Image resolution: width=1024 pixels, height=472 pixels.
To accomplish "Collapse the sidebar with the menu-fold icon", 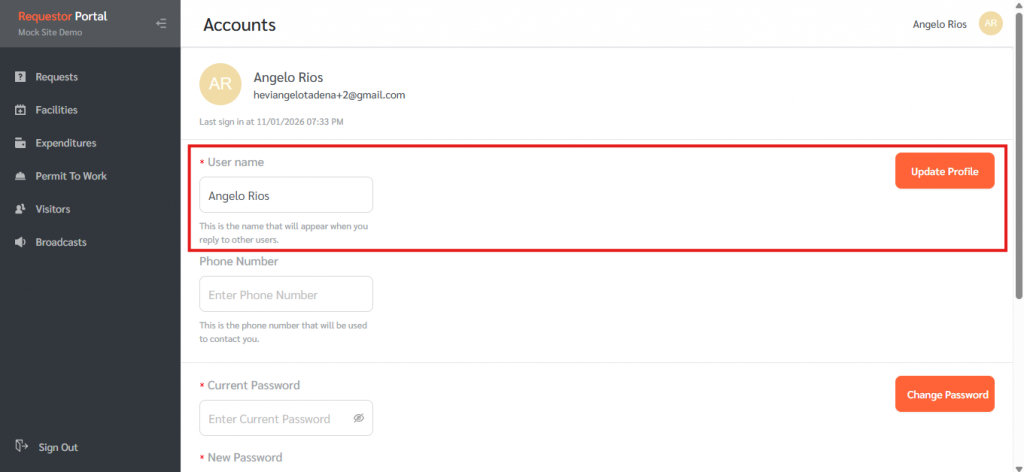I will [x=161, y=23].
